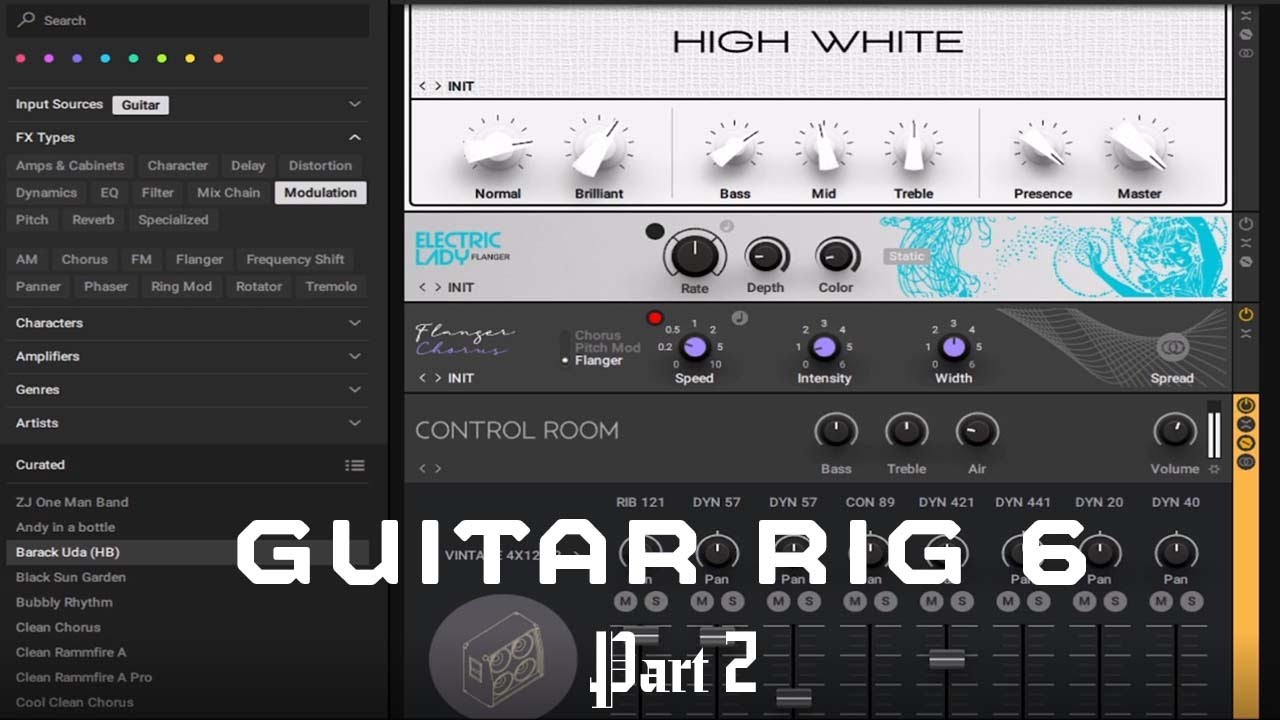Mute the RIB 121 microphone channel
Viewport: 1280px width, 720px height.
coord(626,601)
